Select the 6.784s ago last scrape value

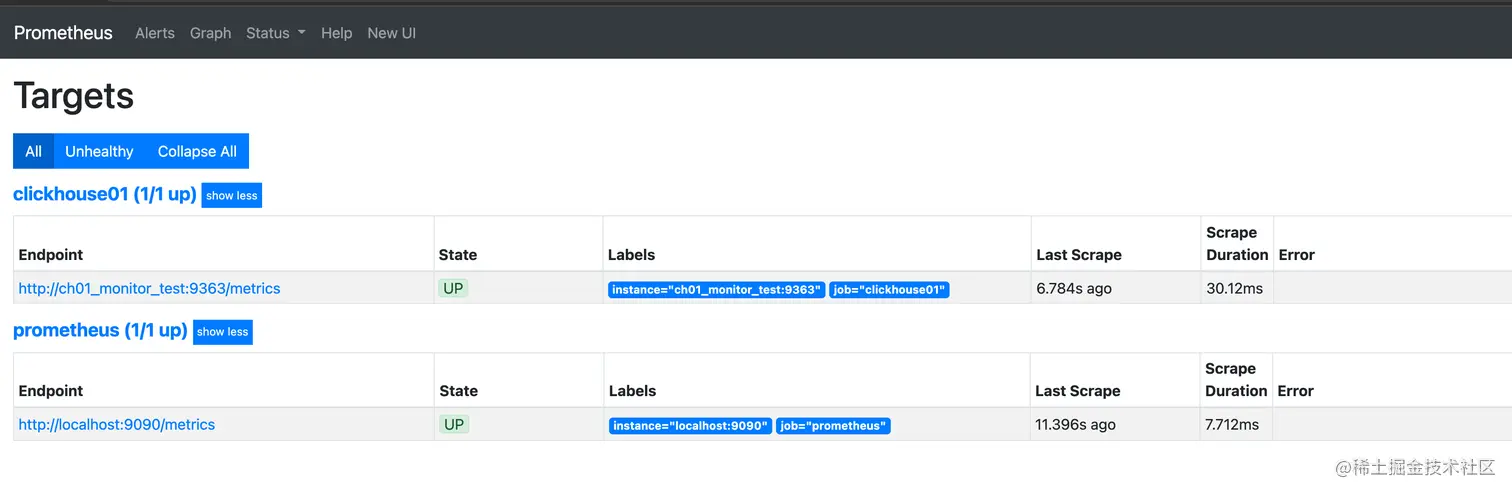coord(1074,288)
